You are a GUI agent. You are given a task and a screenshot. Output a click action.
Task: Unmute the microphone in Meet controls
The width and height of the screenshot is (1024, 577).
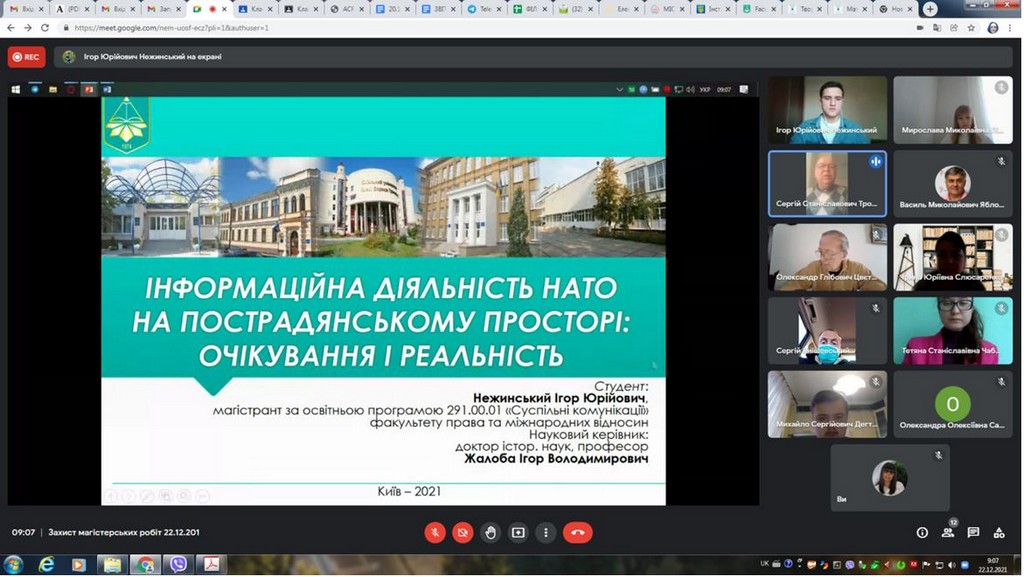click(434, 532)
